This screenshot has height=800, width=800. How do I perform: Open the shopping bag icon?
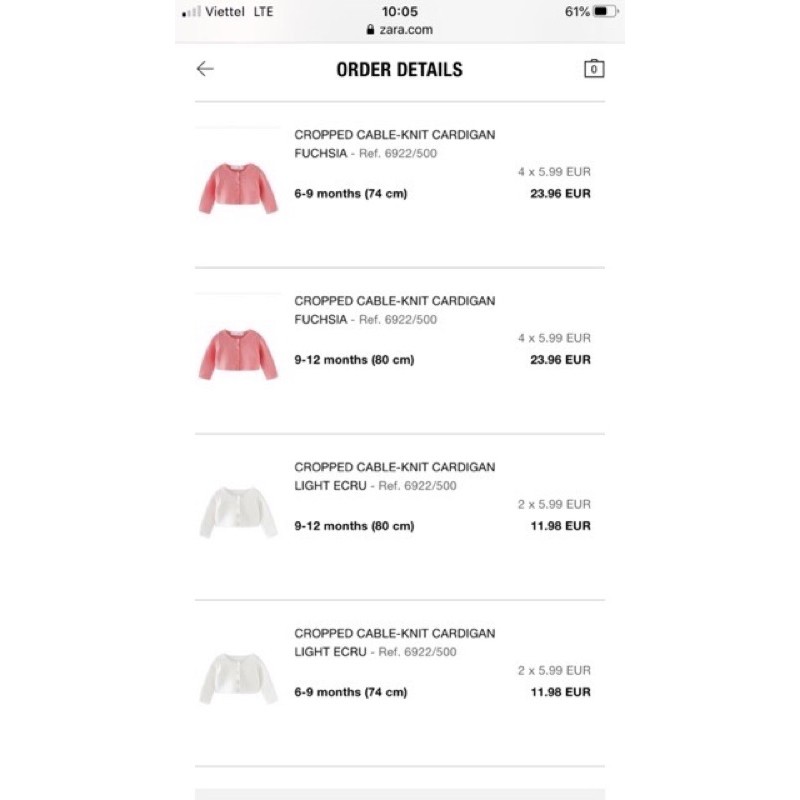point(594,68)
